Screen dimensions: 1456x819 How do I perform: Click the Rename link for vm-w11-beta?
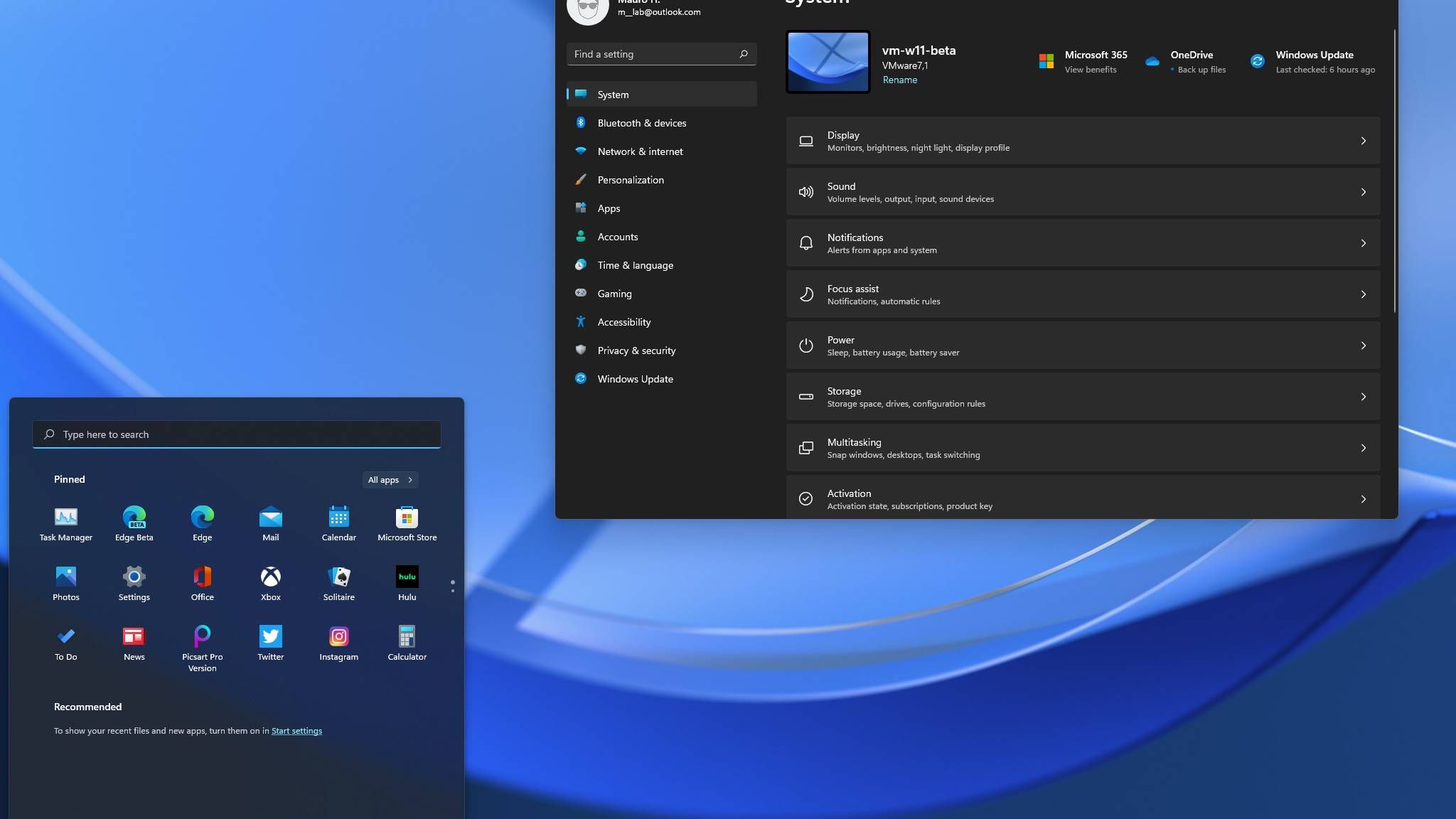pos(899,80)
